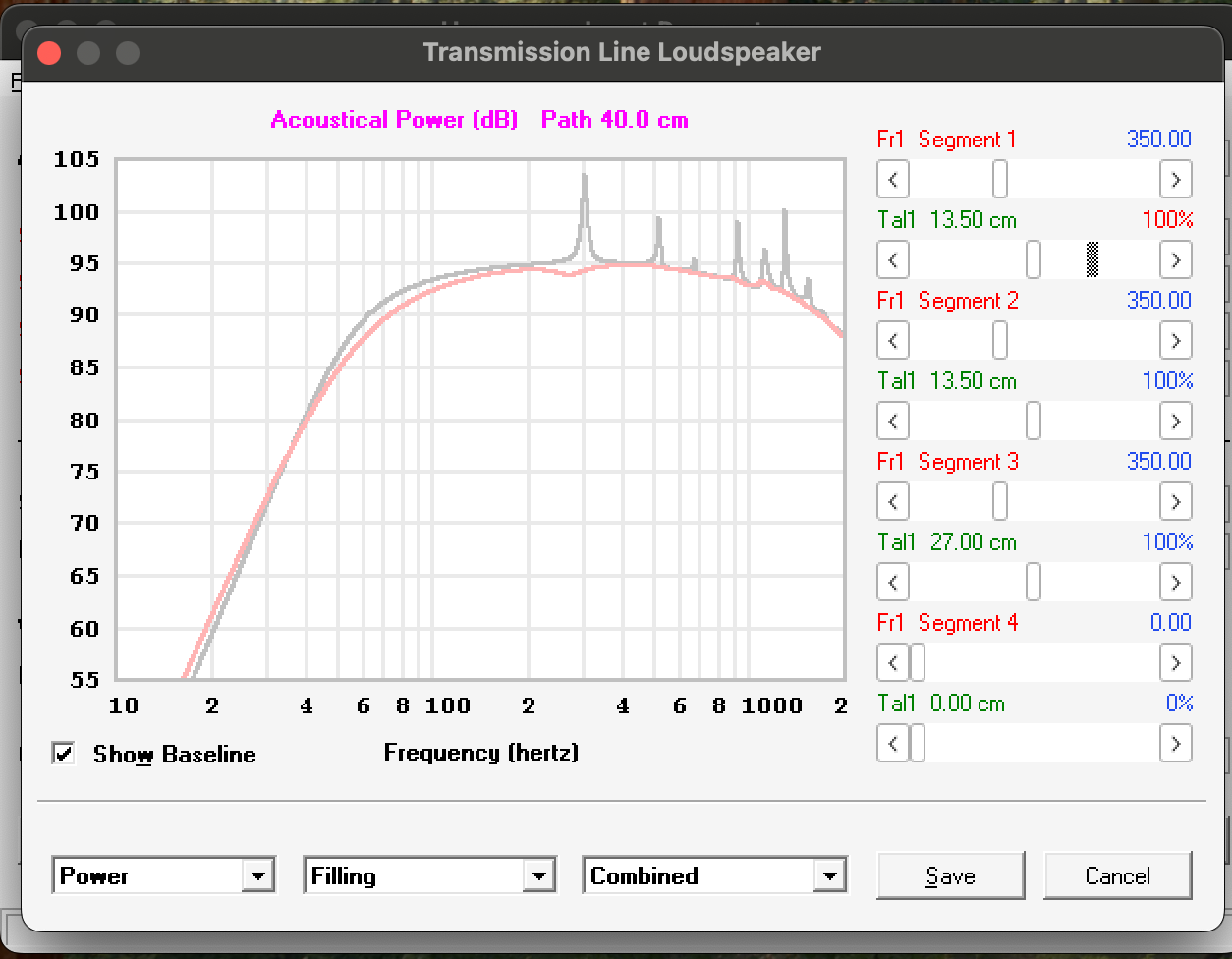Click the 0% value for Segment 4
Viewport: 1232px width, 959px height.
pyautogui.click(x=1179, y=704)
